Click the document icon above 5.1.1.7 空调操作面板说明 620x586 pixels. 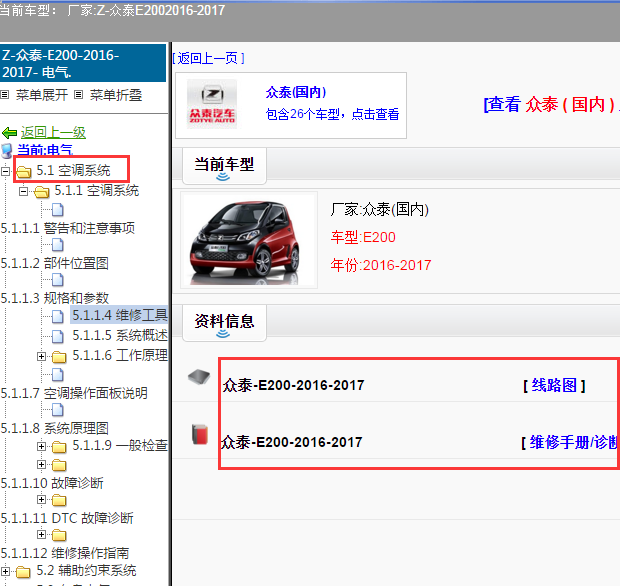pos(58,374)
